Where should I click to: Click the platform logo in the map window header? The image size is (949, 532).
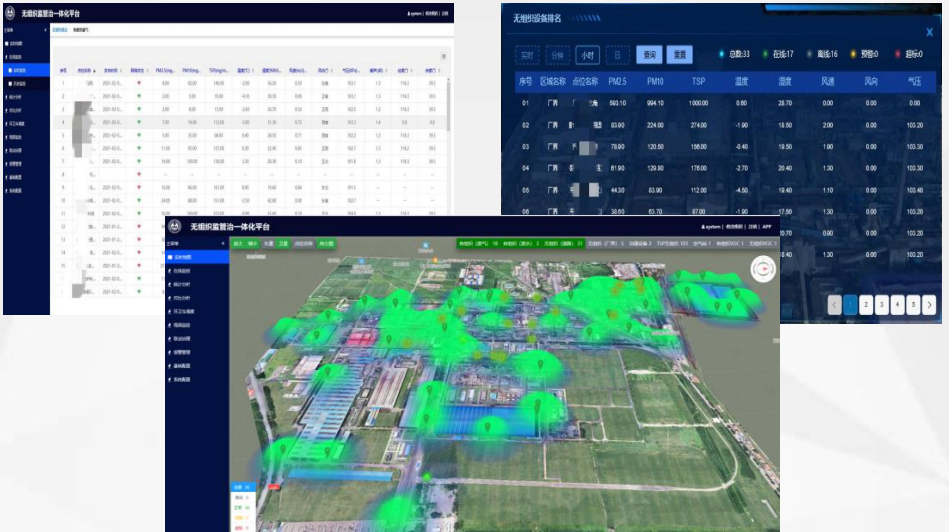(x=176, y=227)
